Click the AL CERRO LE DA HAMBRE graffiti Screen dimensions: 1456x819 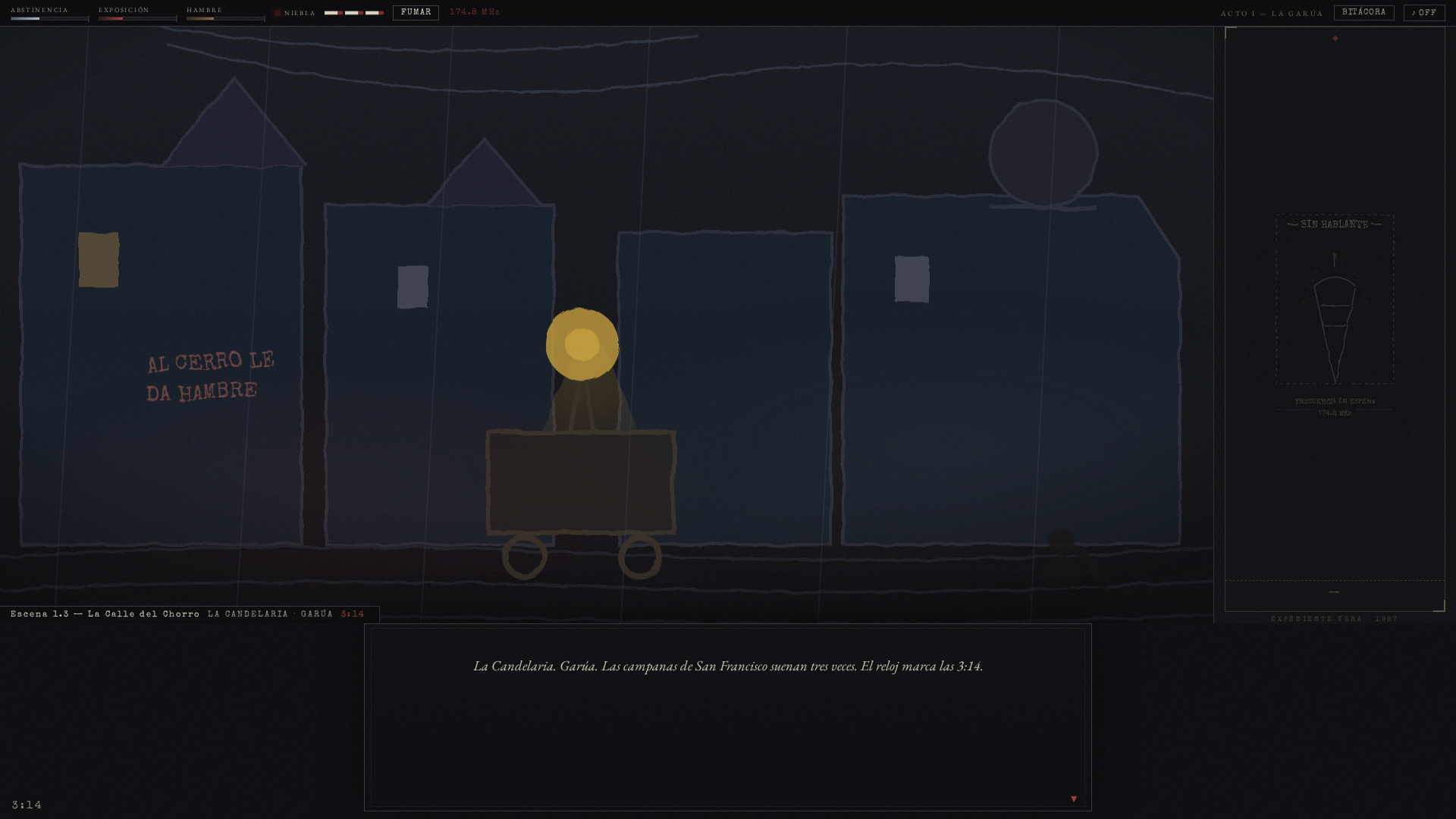point(210,376)
